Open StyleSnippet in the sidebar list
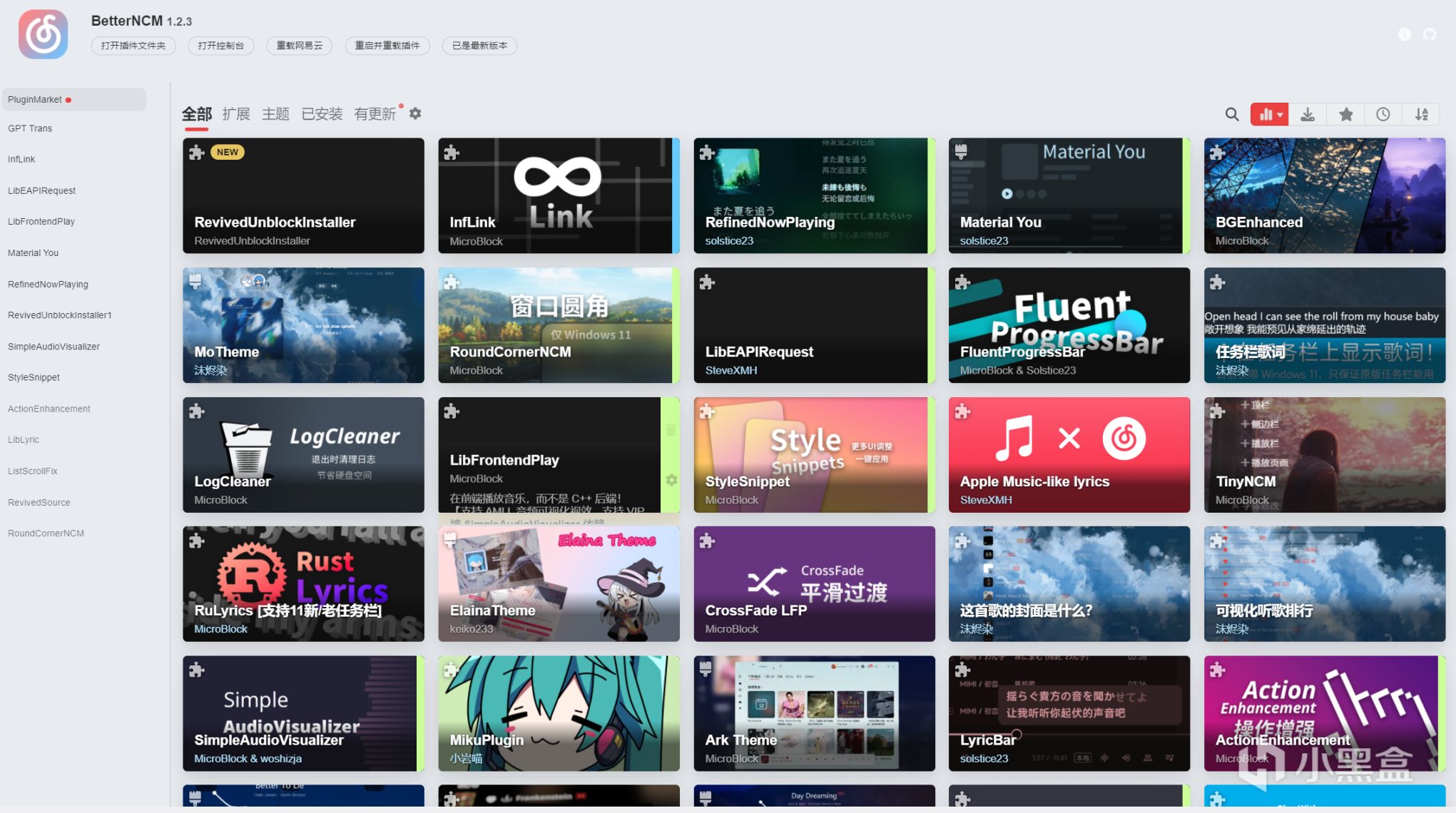 [x=34, y=377]
